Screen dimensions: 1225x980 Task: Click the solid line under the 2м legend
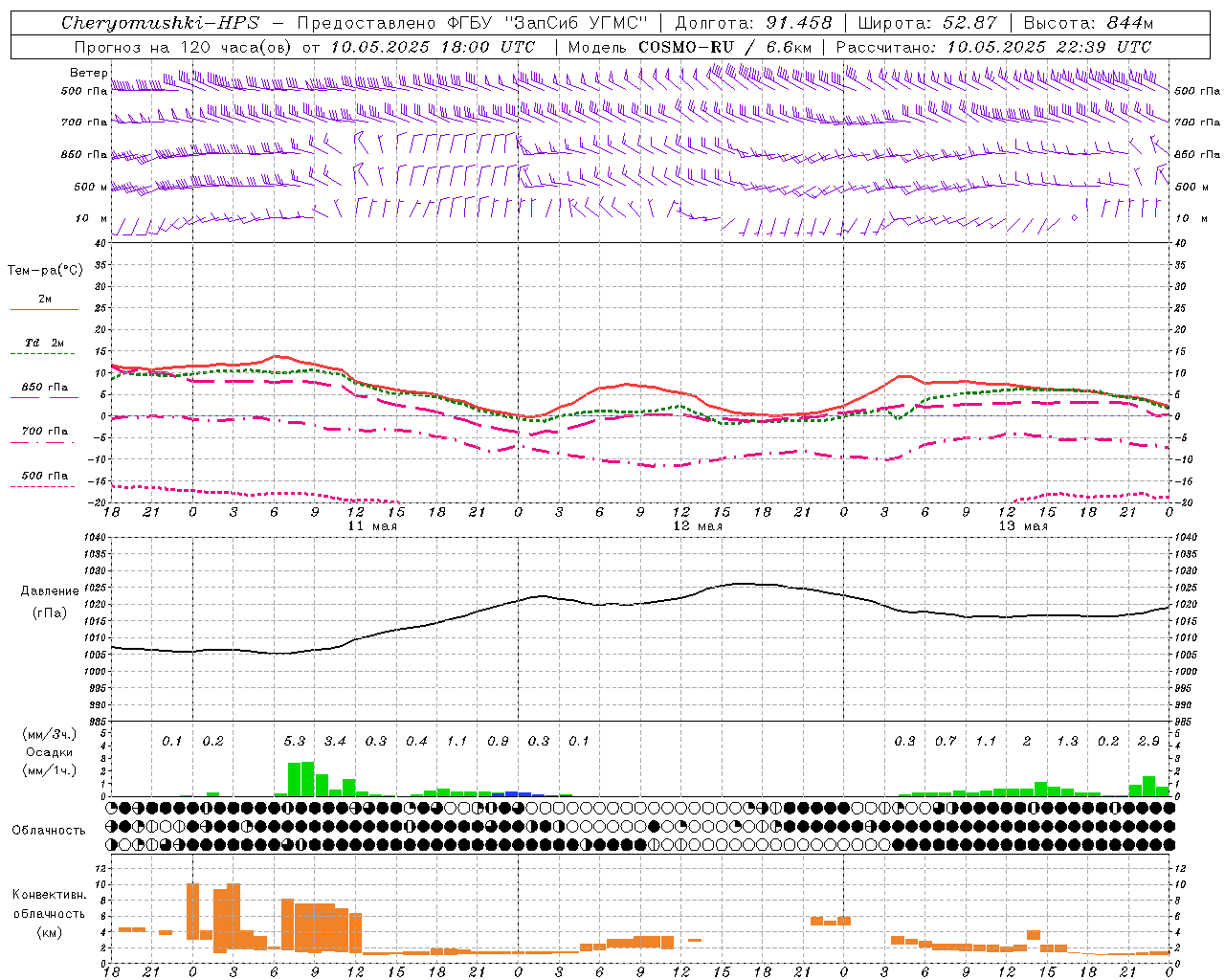click(44, 310)
